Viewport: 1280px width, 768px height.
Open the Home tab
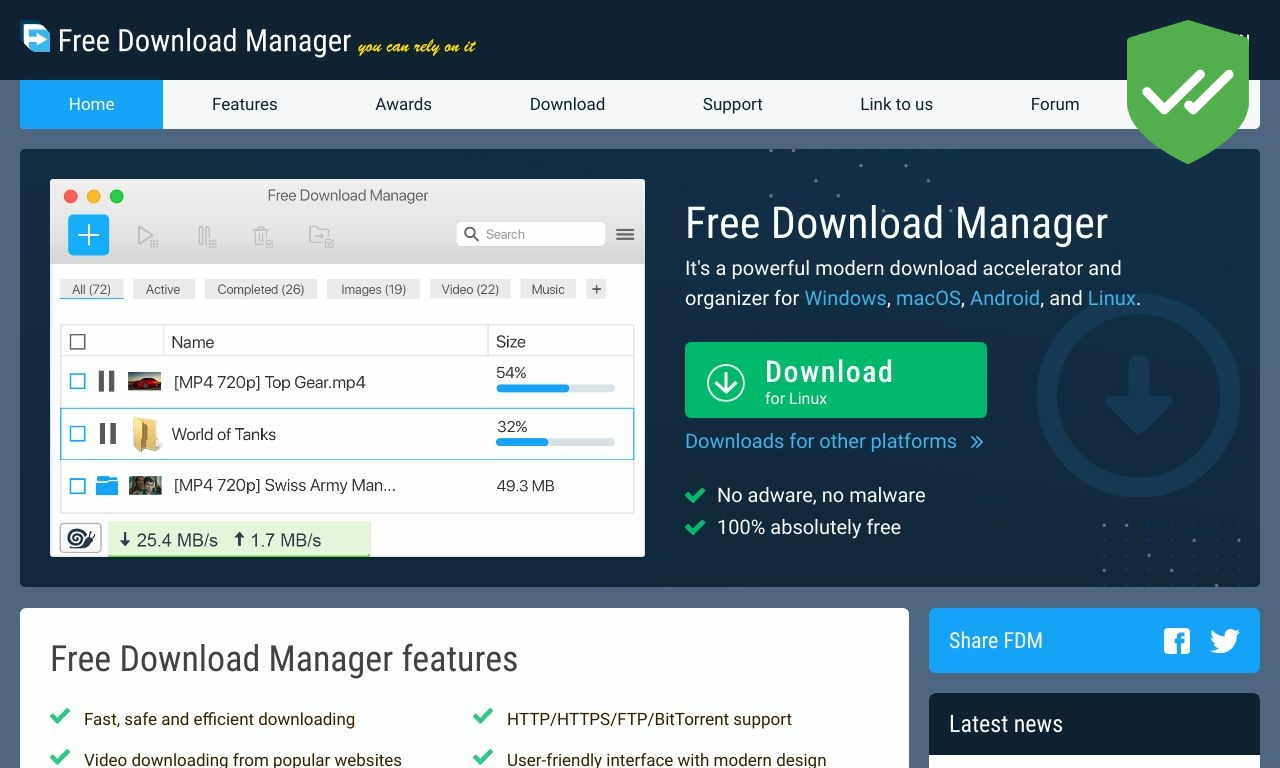tap(91, 104)
